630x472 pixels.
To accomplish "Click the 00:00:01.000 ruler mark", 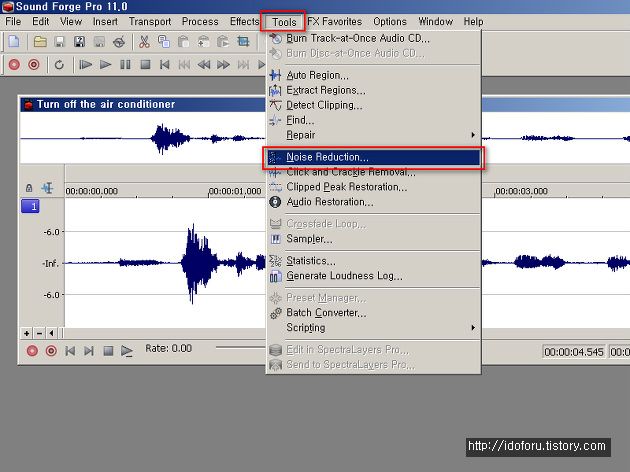I will [x=235, y=191].
